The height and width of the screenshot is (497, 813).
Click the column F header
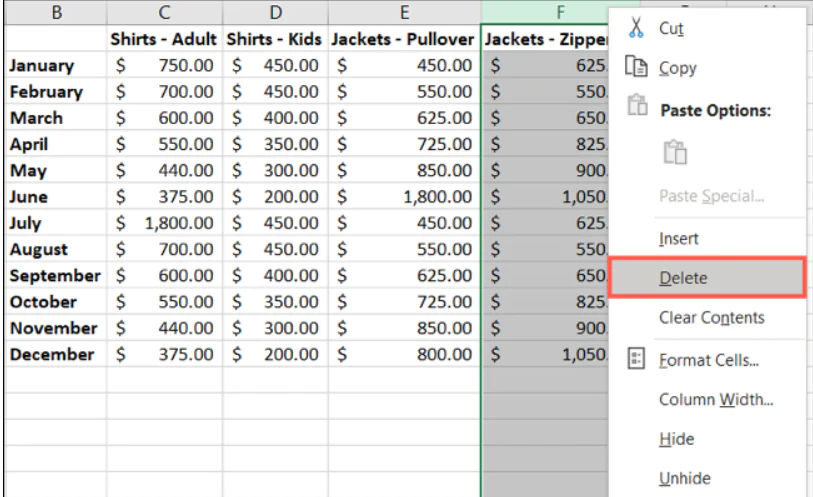(x=545, y=12)
